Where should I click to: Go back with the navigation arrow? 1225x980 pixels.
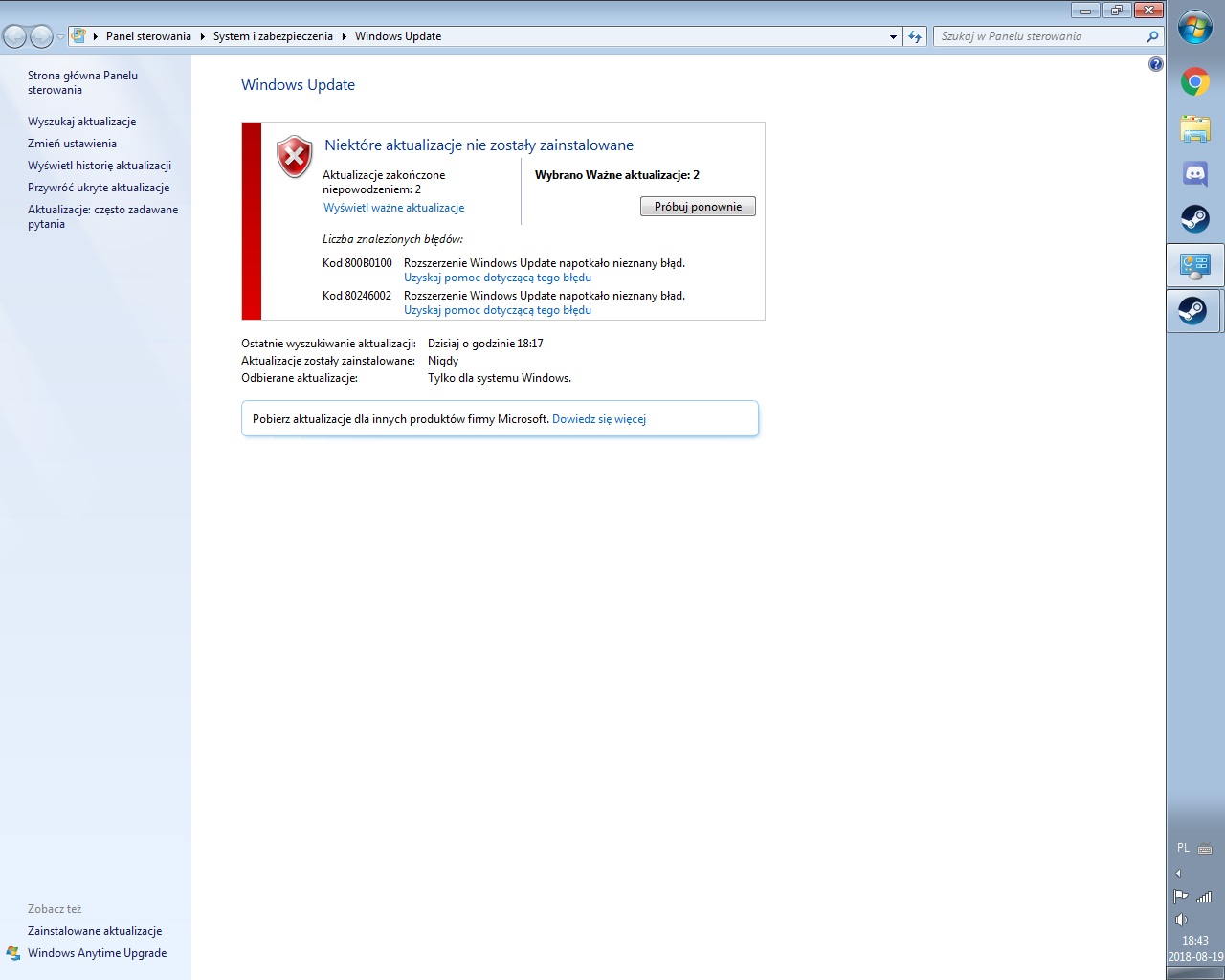14,36
